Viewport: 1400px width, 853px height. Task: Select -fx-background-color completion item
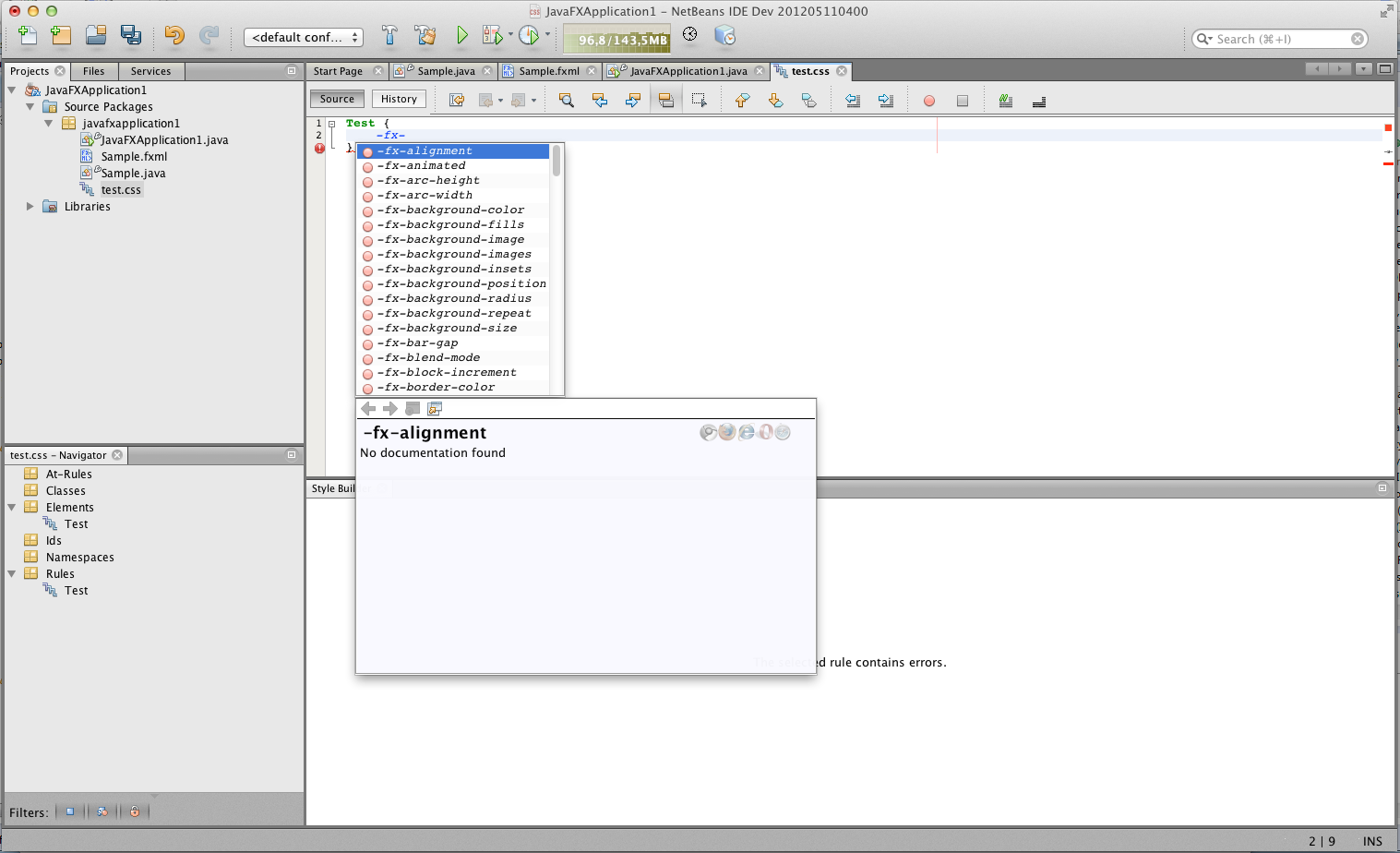453,210
